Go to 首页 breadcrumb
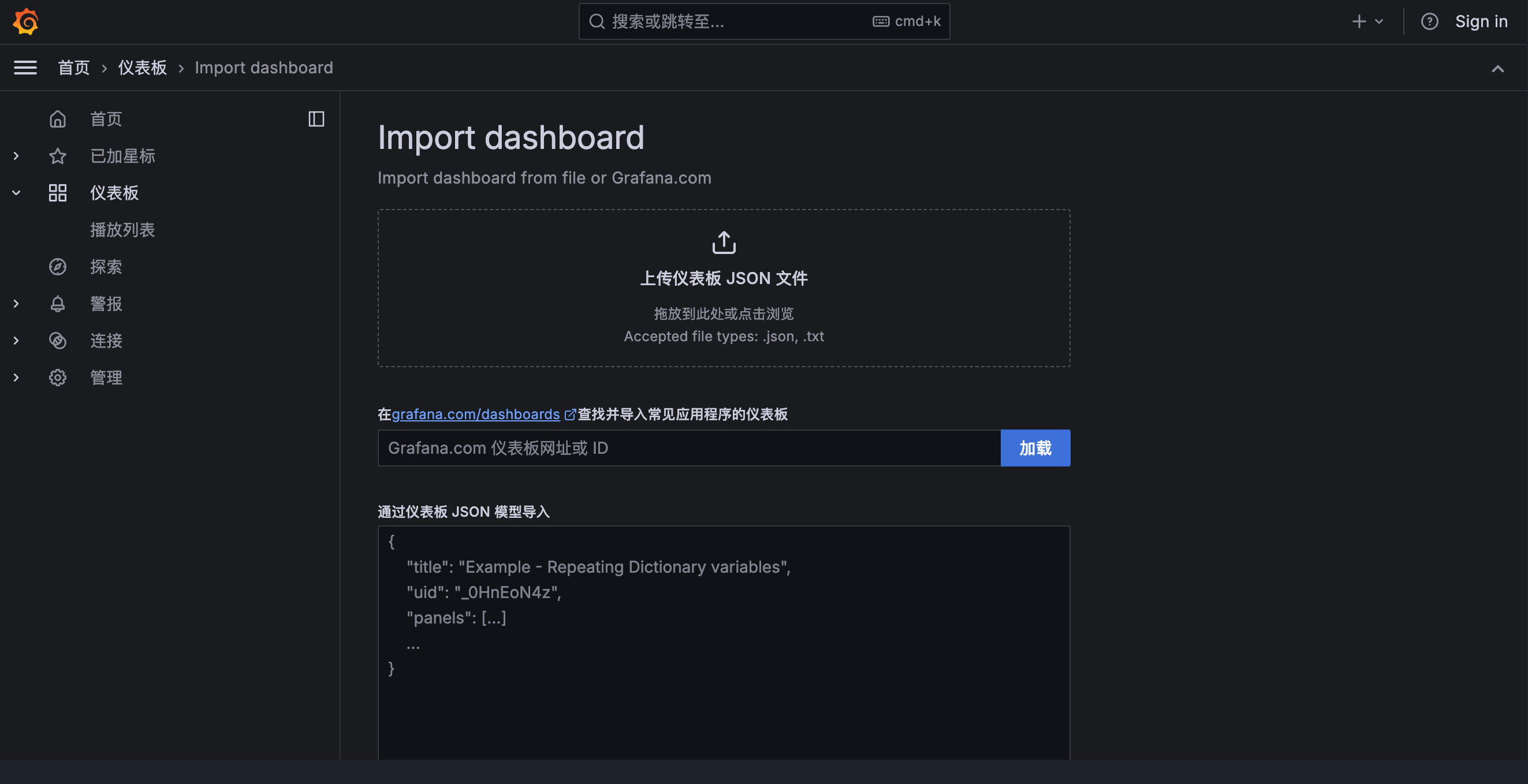The image size is (1528, 784). [x=73, y=68]
